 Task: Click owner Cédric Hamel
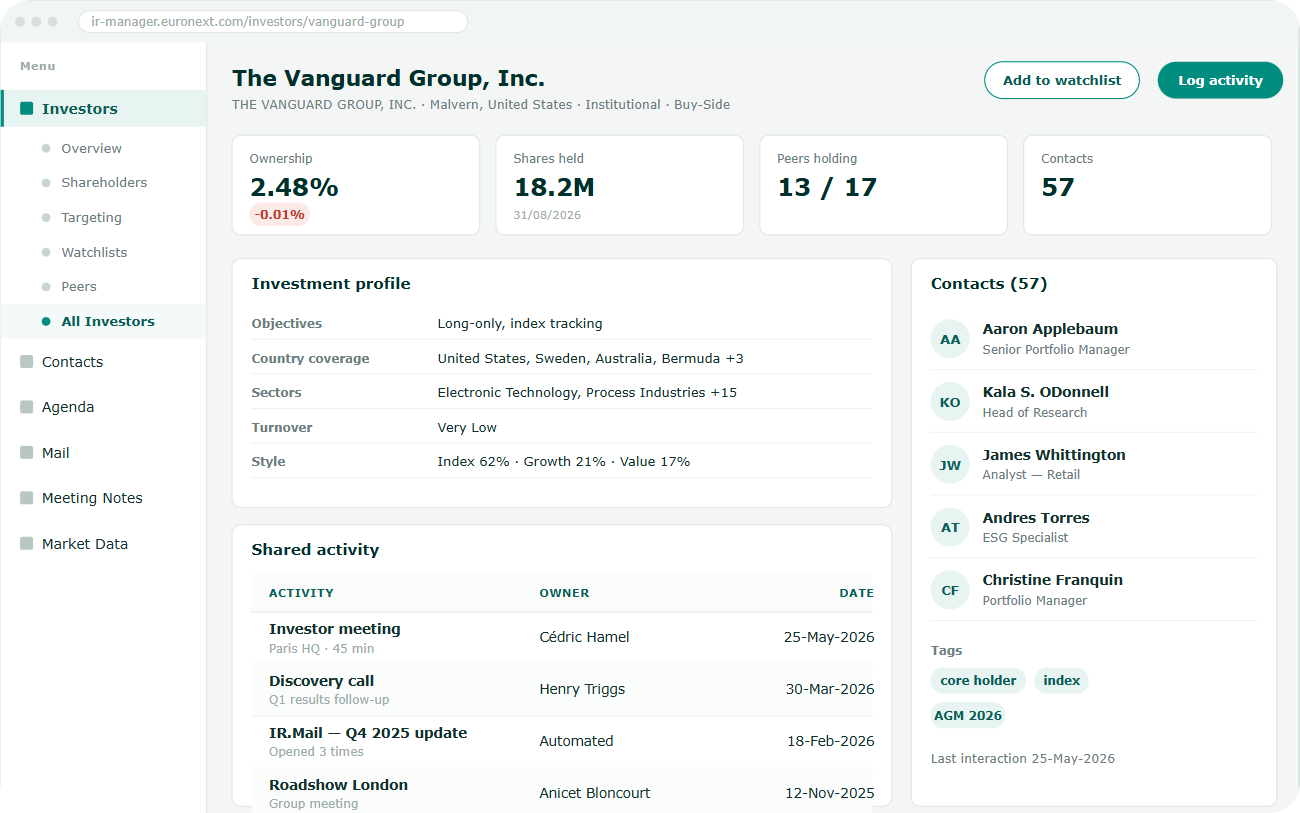tap(584, 637)
